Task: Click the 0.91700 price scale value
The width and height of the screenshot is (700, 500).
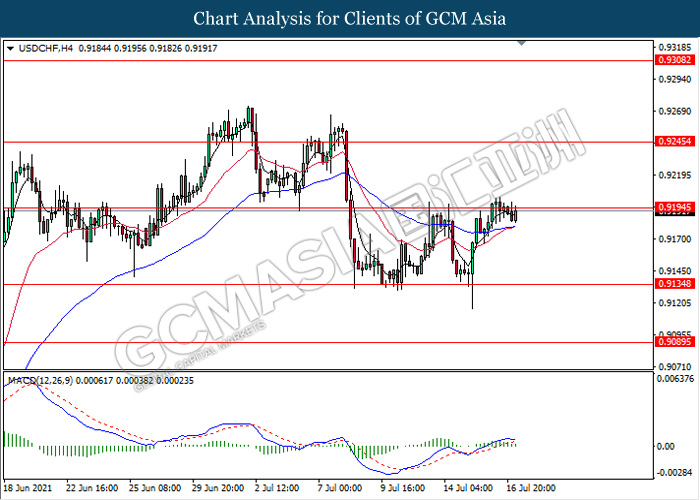Action: click(677, 239)
